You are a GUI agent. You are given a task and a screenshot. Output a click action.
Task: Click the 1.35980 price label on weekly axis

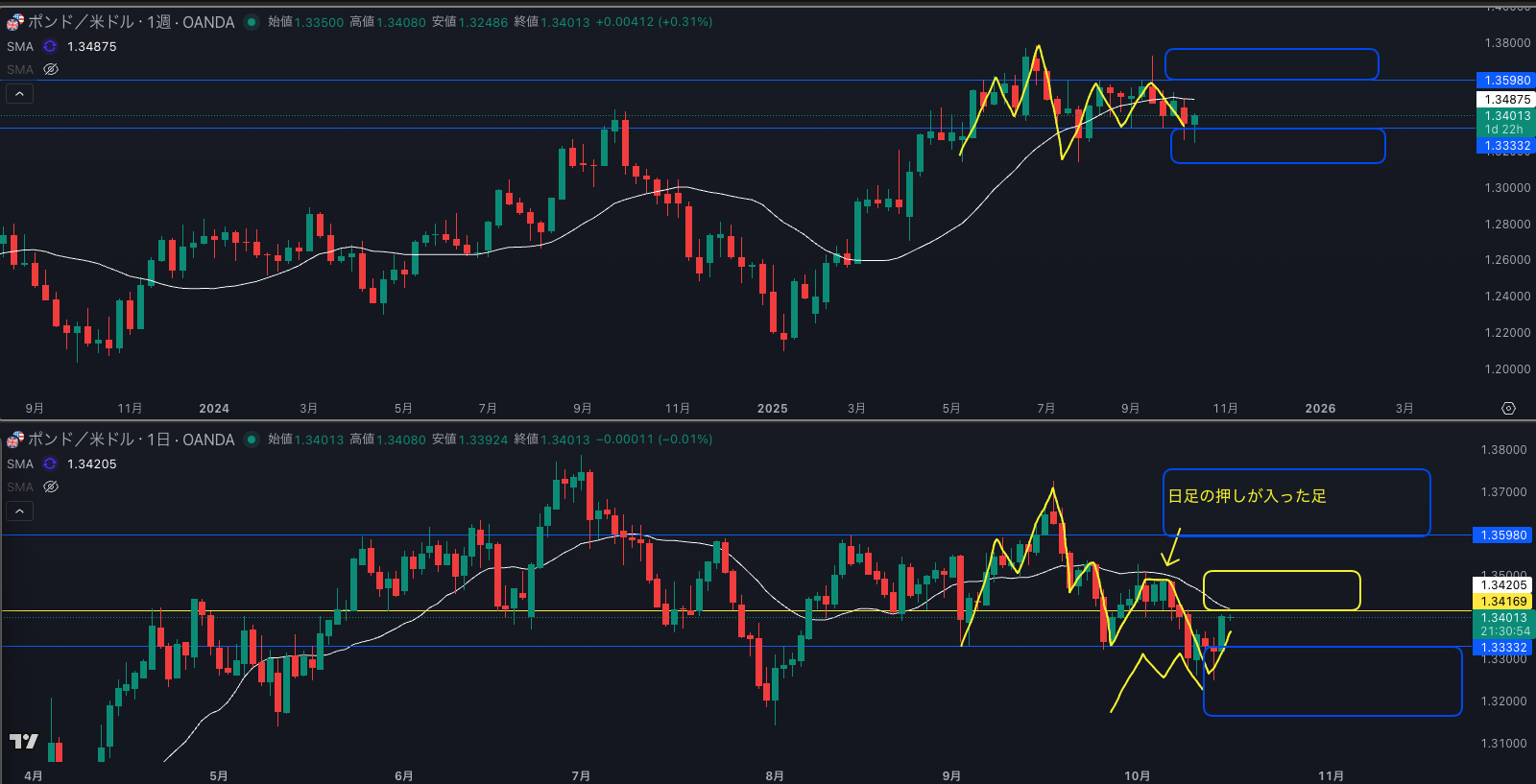[x=1506, y=81]
